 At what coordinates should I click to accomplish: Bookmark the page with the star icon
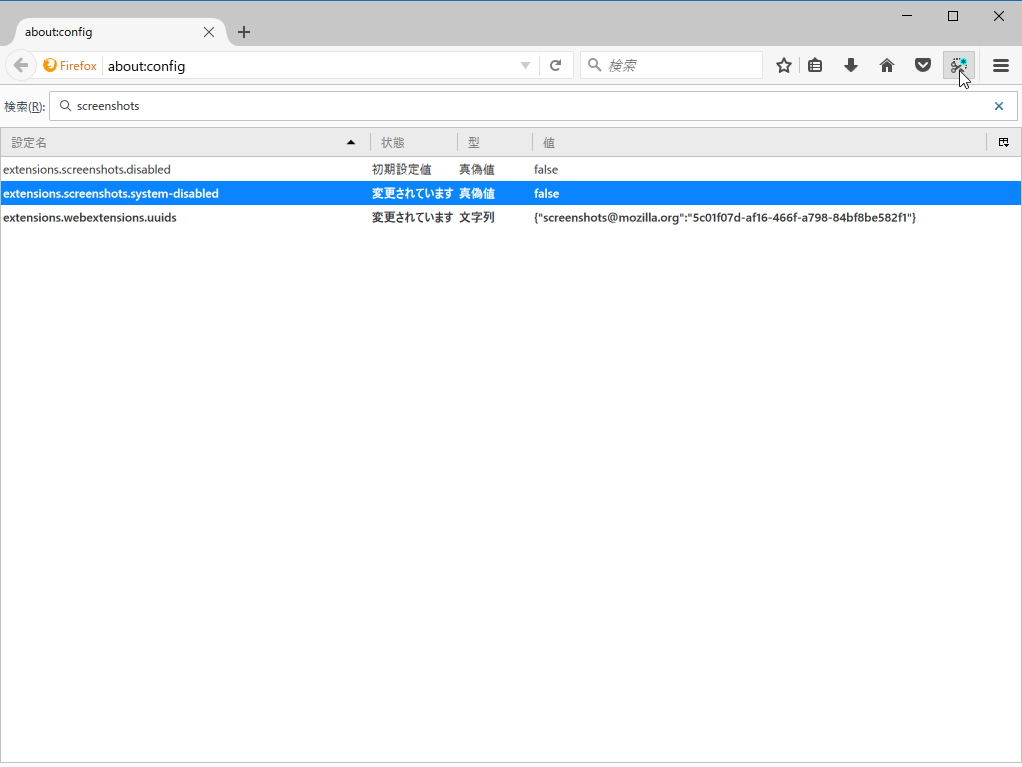click(783, 64)
